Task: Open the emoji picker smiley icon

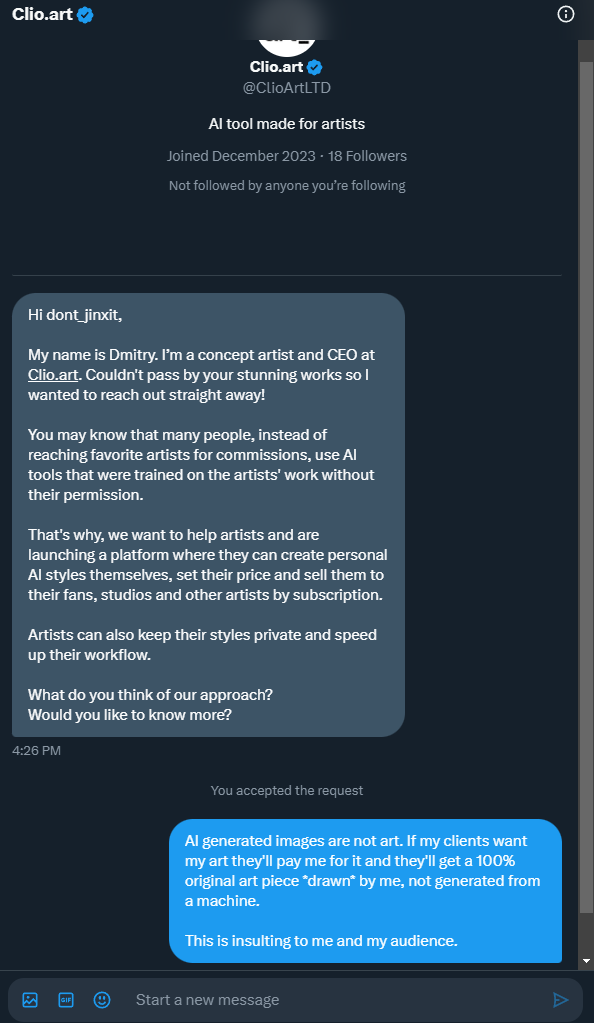Action: (102, 1000)
